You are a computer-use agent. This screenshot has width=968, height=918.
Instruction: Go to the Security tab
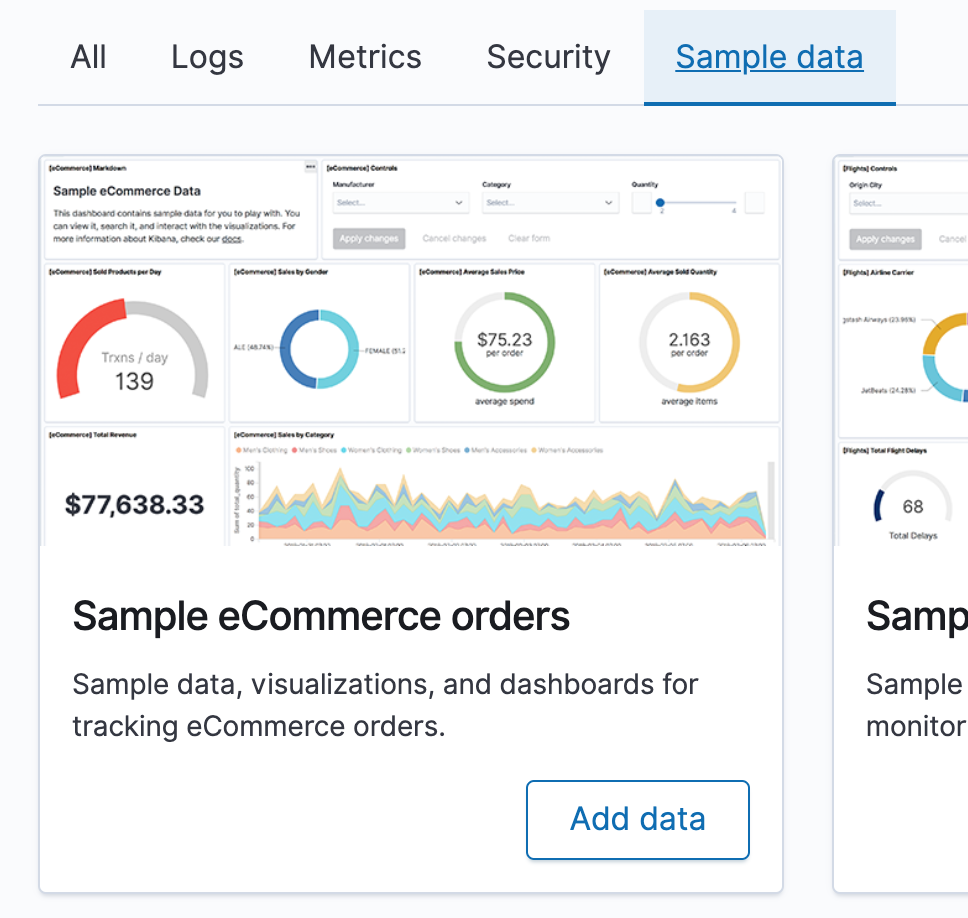[548, 58]
